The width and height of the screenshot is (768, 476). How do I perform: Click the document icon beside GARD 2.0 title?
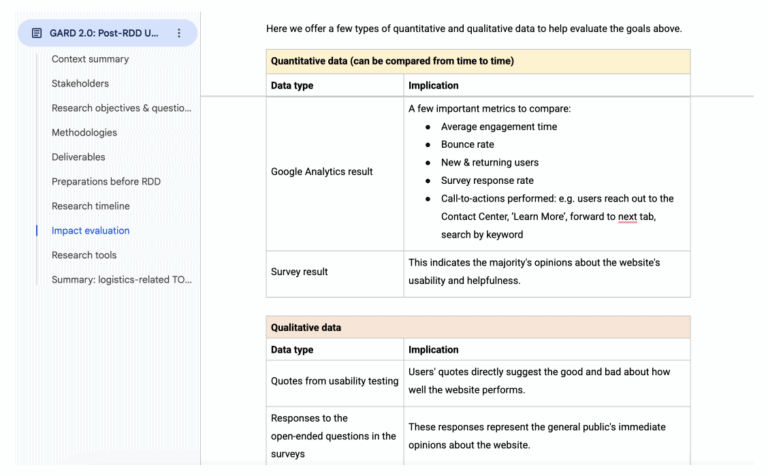tap(37, 33)
